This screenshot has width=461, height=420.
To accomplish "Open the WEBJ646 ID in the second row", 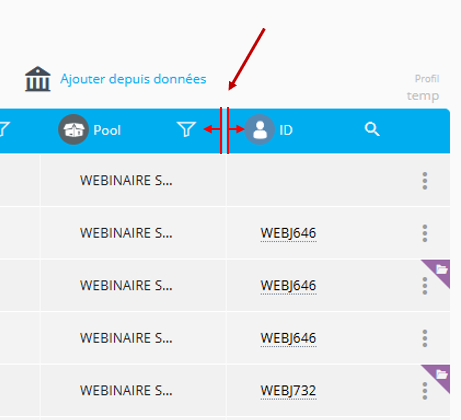I will [288, 233].
